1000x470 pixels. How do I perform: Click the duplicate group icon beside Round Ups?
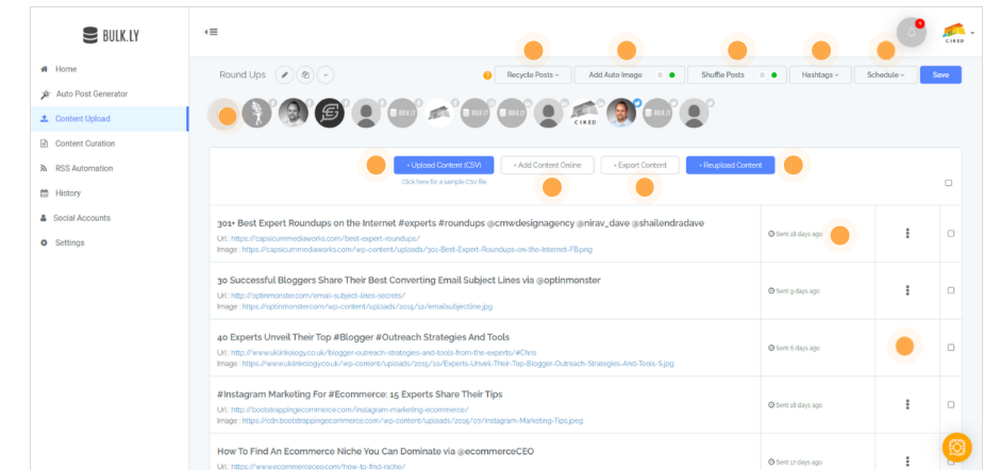(305, 75)
